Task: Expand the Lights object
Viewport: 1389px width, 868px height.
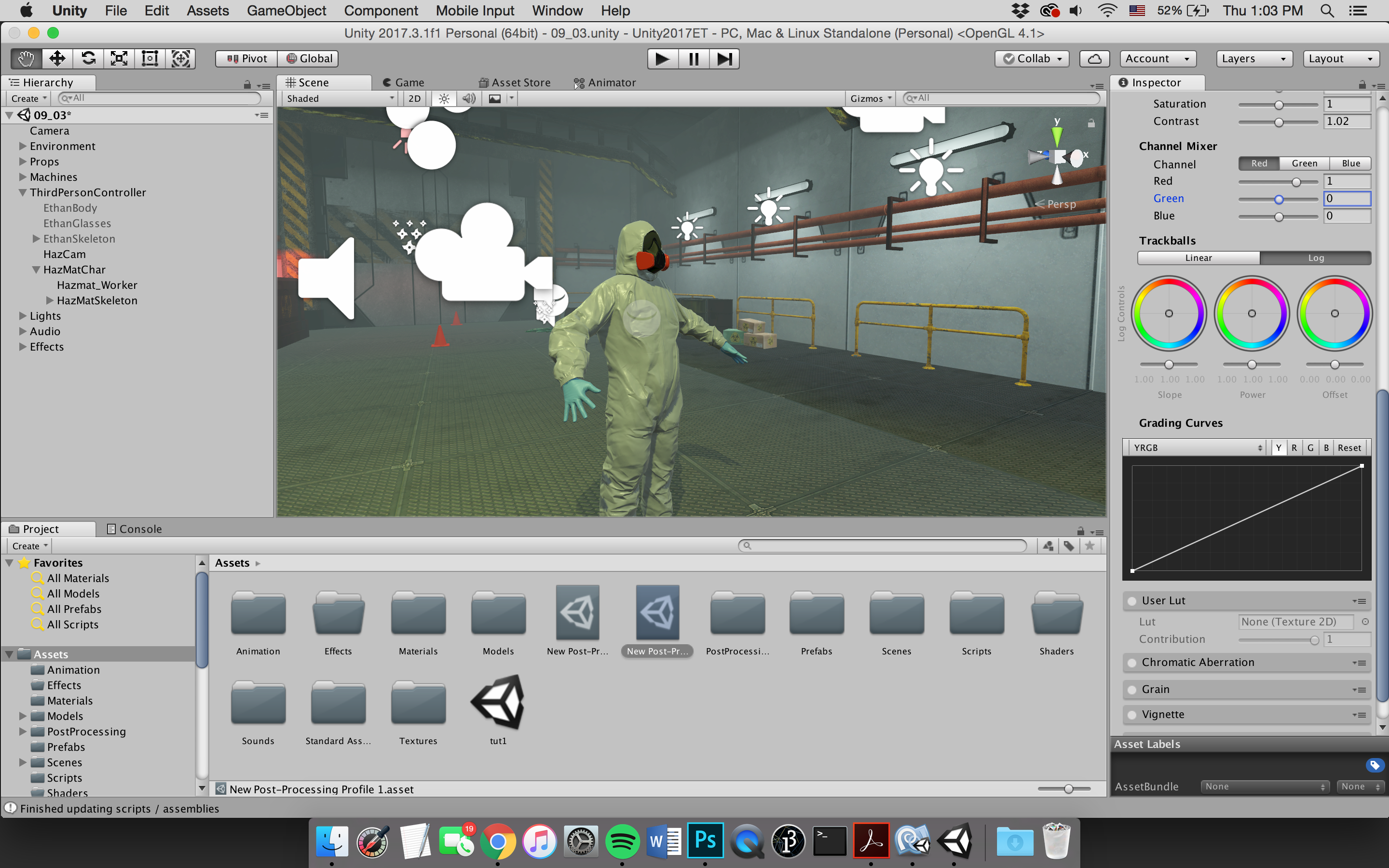Action: [x=23, y=316]
